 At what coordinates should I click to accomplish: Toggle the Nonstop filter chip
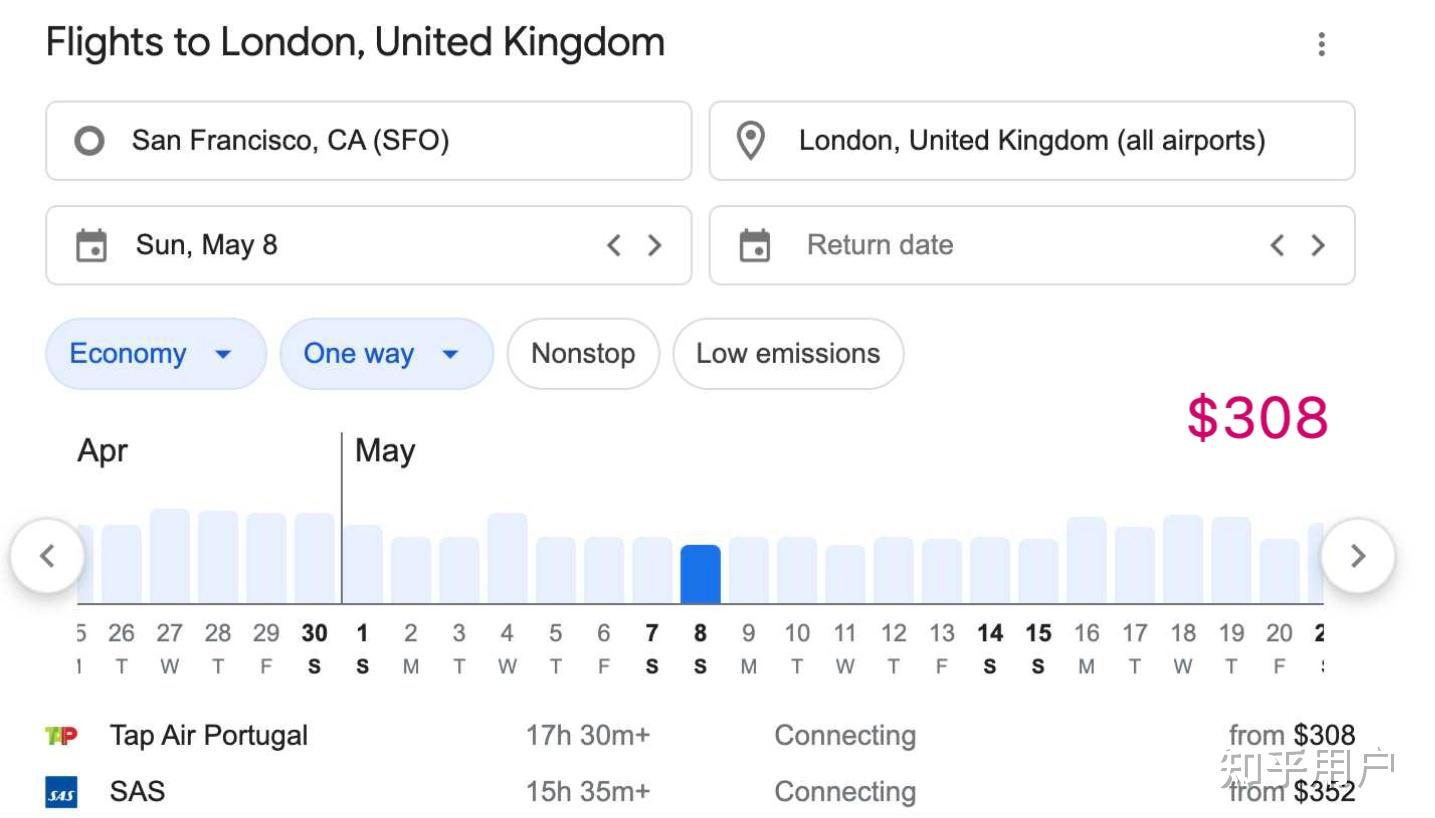(583, 354)
